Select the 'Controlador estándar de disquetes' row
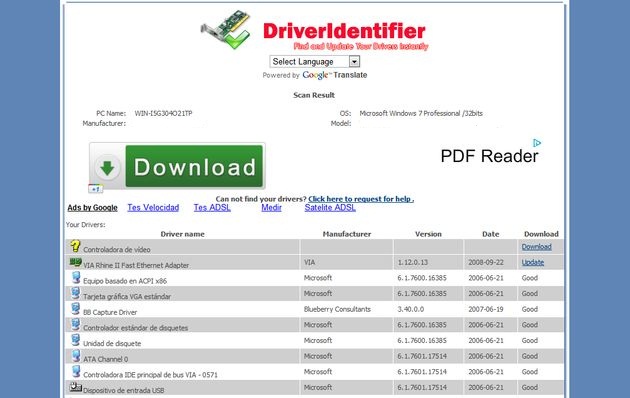 coord(315,325)
